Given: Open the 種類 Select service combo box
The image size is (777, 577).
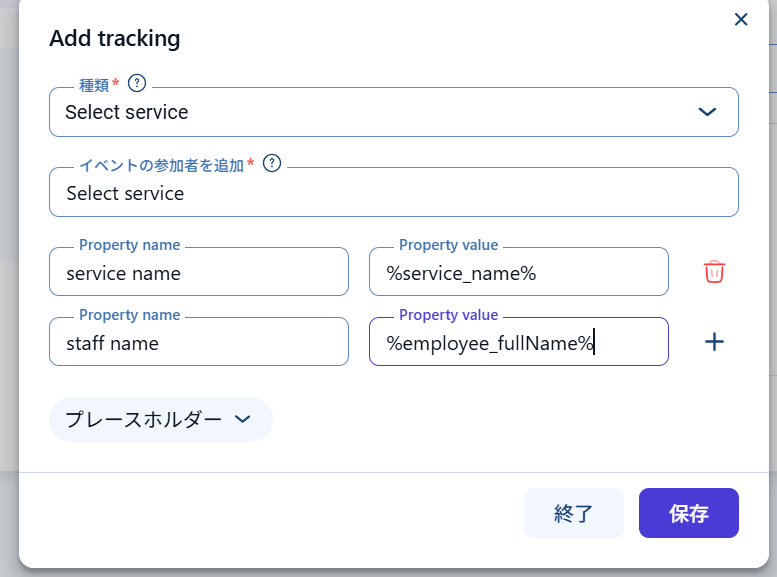Looking at the screenshot, I should click(x=380, y=112).
